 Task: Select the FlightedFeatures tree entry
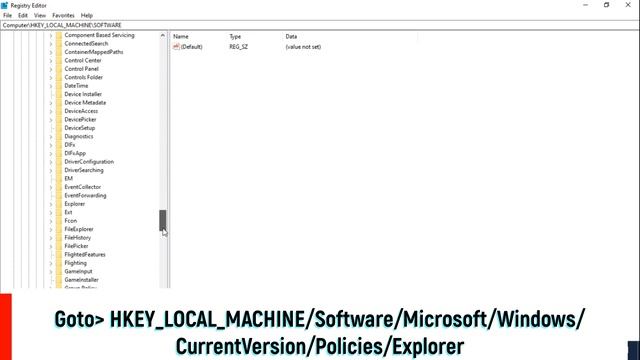[85, 255]
